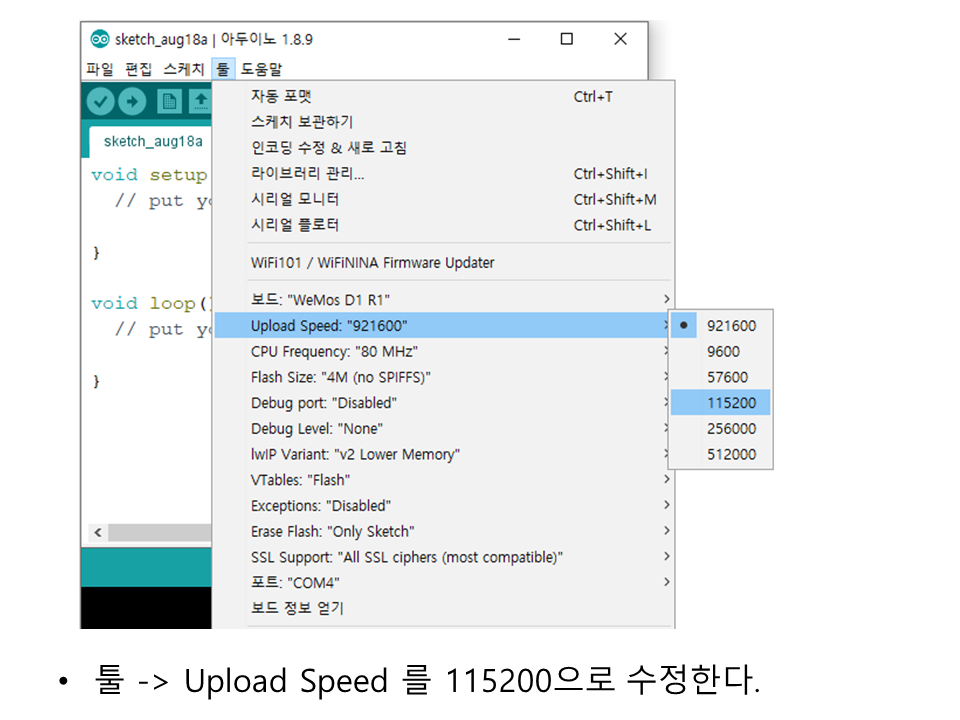Open 시리얼 모니터 entry
Image resolution: width=960 pixels, height=720 pixels.
coord(445,199)
